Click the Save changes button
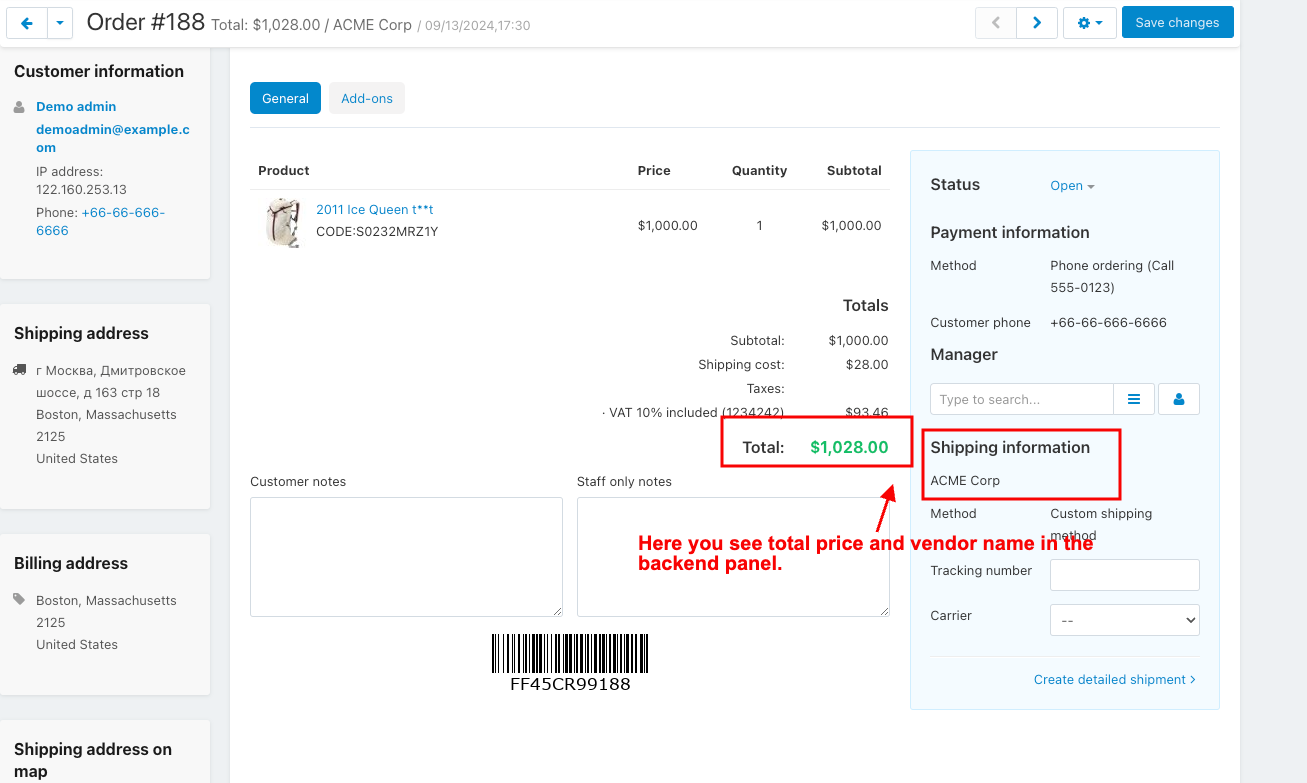The width and height of the screenshot is (1307, 783). tap(1177, 23)
